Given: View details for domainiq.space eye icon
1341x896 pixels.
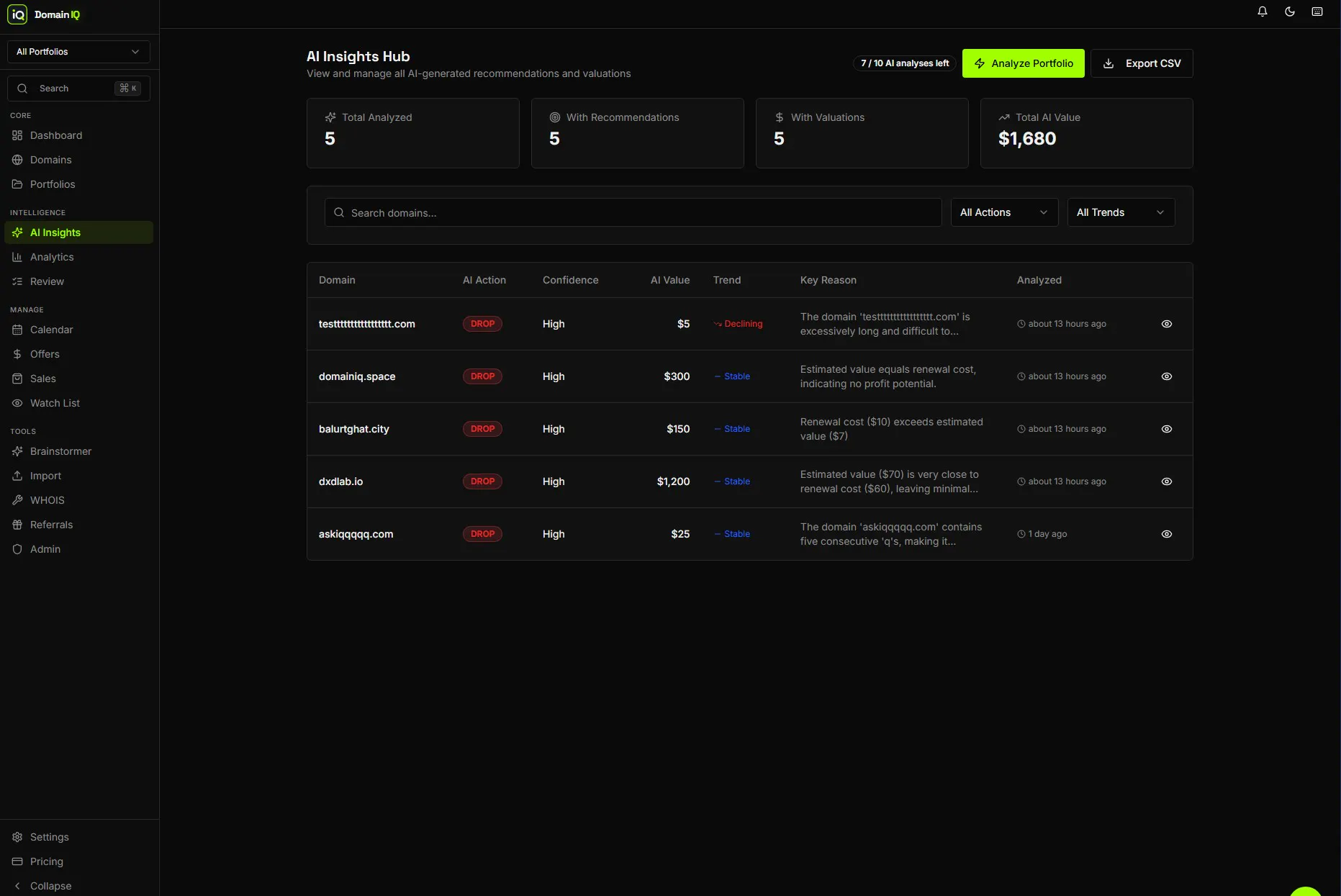Looking at the screenshot, I should click(x=1167, y=376).
